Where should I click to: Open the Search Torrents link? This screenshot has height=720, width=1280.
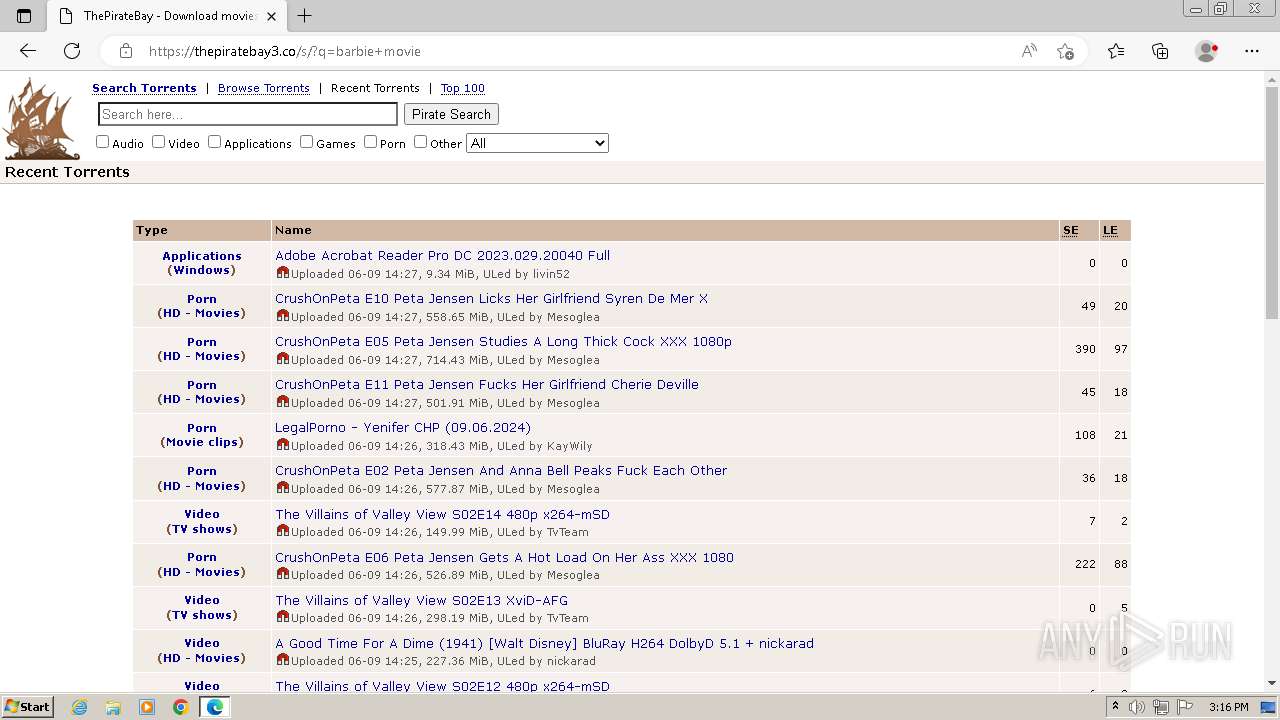[144, 88]
